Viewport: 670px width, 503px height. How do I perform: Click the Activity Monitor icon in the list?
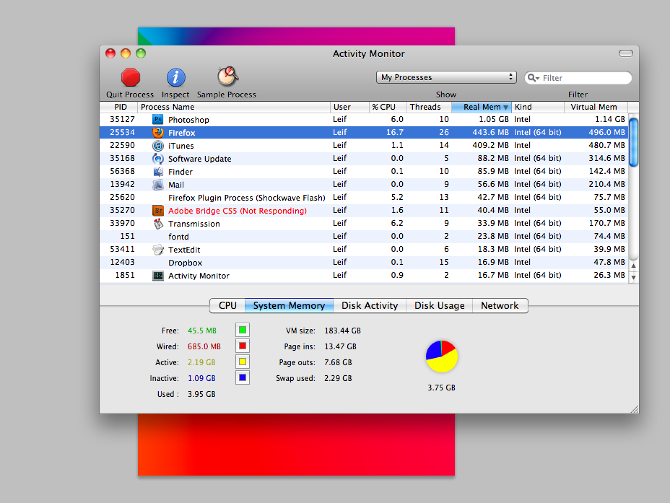pos(158,276)
